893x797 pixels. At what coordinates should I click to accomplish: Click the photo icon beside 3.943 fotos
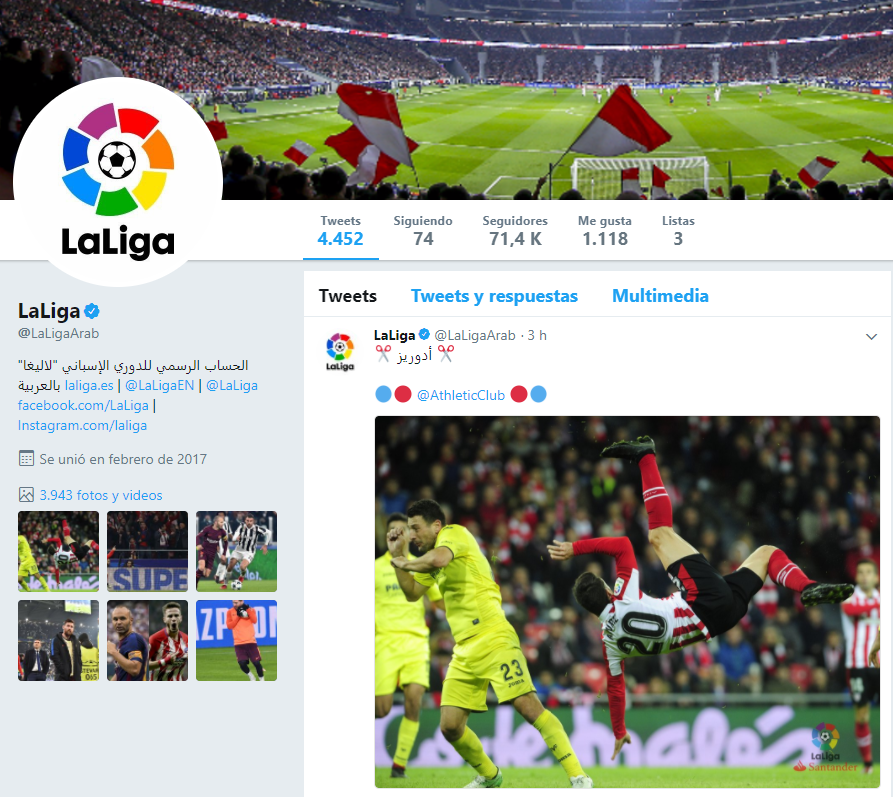tap(26, 494)
